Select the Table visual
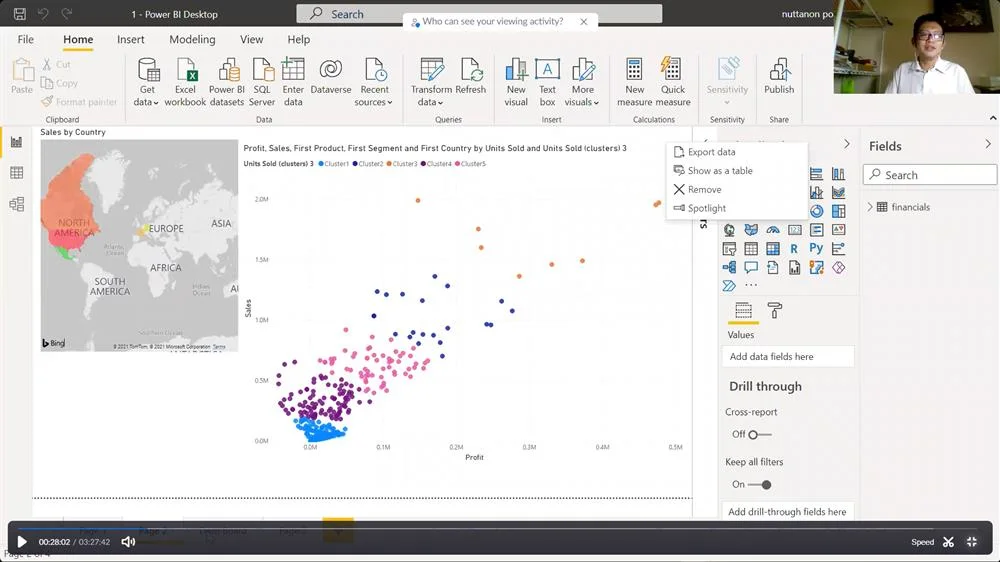Viewport: 1000px width, 562px height. tap(751, 249)
